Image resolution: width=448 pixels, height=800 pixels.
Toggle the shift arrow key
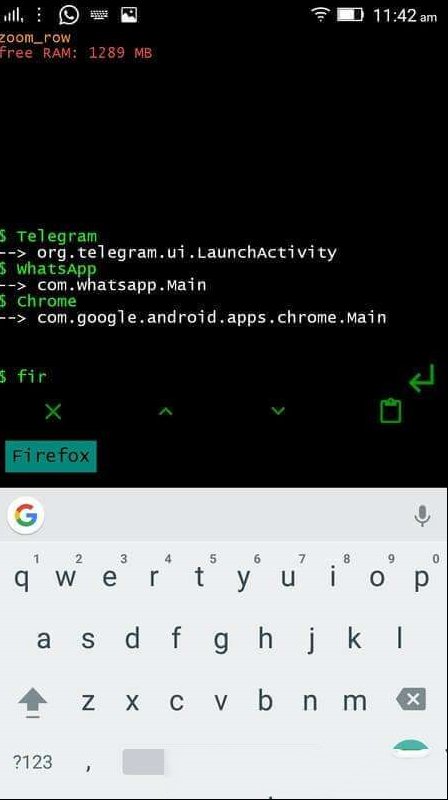coord(33,703)
